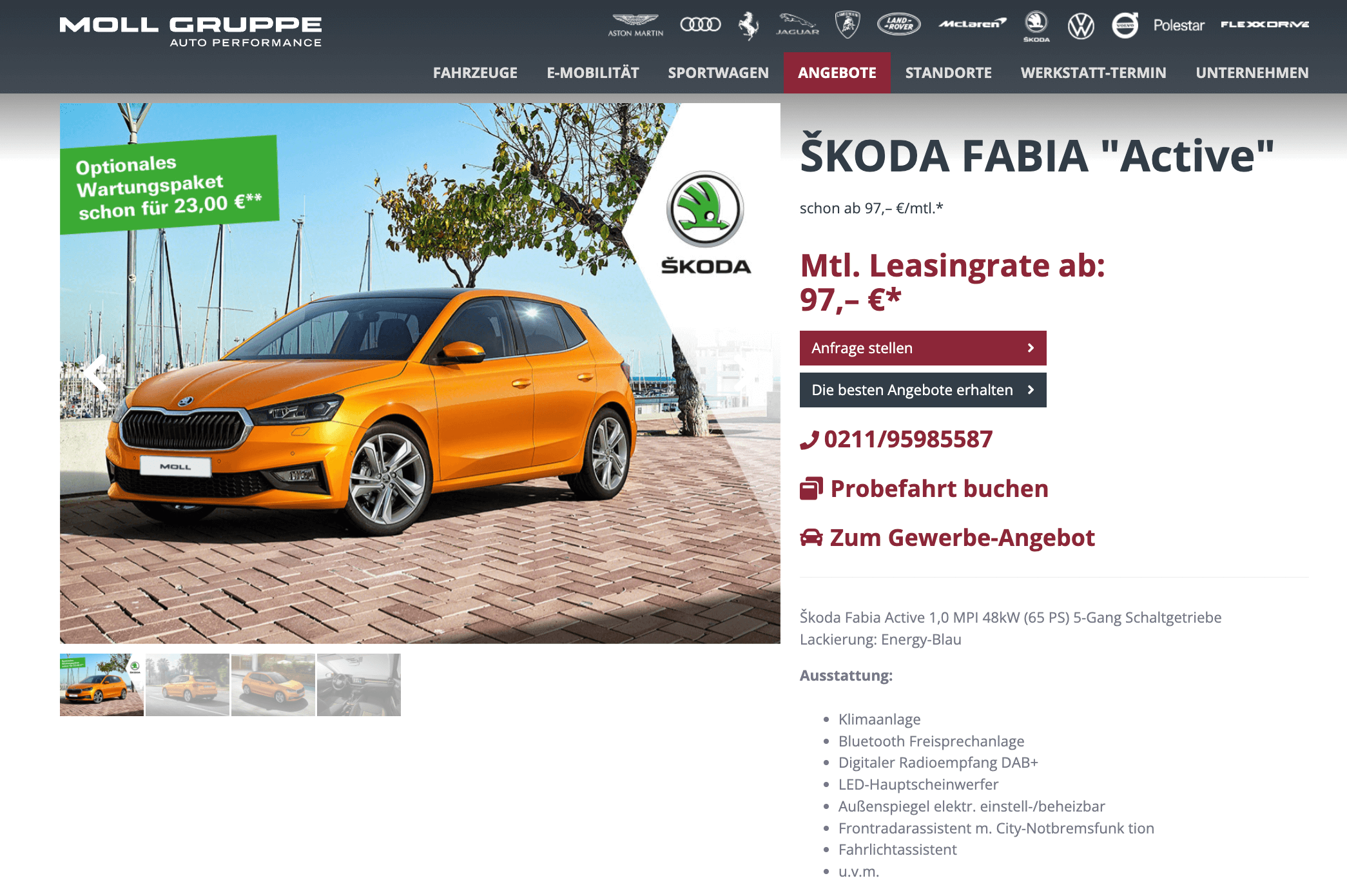Image resolution: width=1347 pixels, height=896 pixels.
Task: Open the Aston Martin brand logo
Action: (x=635, y=25)
